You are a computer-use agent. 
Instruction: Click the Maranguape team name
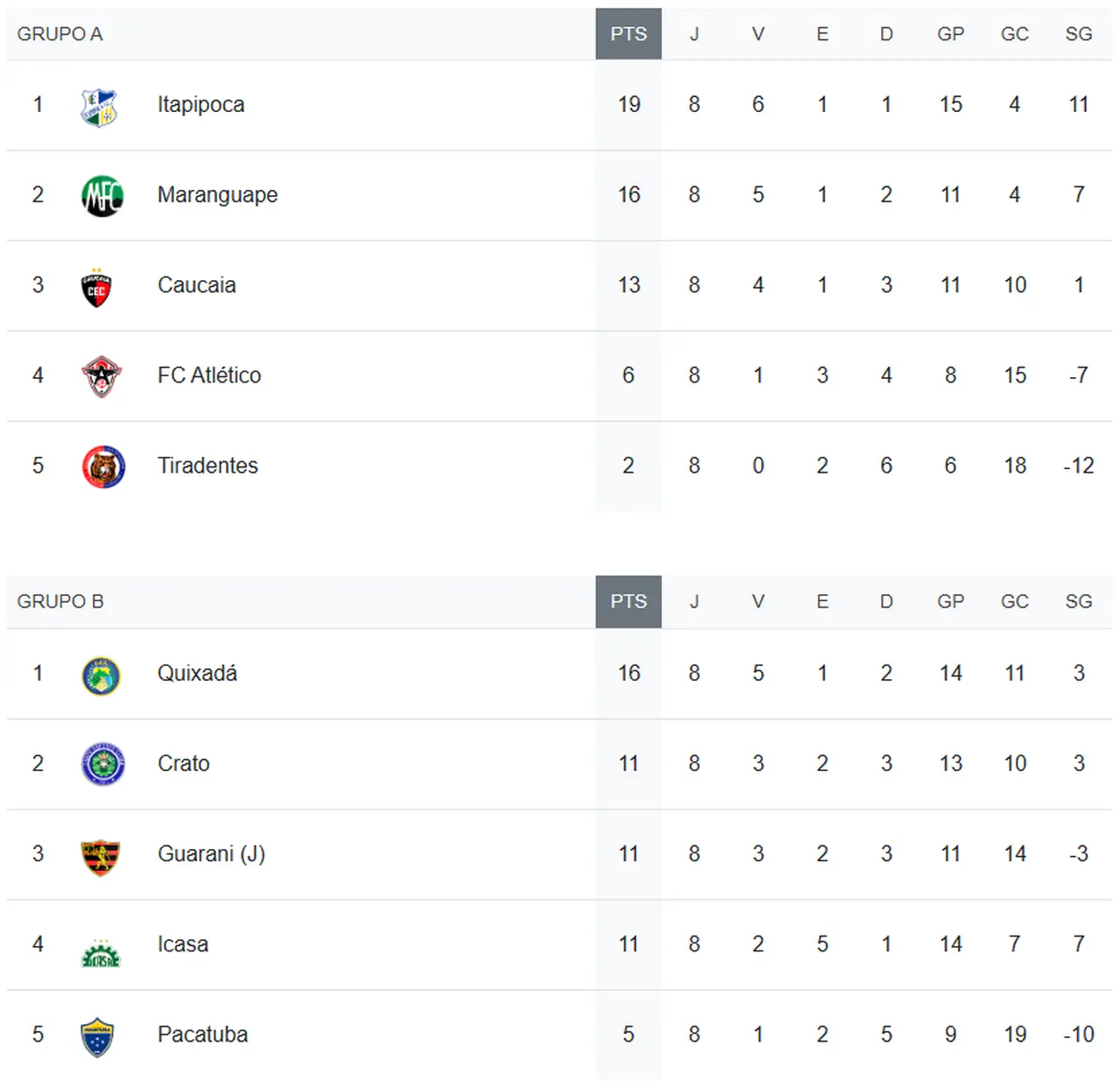[218, 195]
